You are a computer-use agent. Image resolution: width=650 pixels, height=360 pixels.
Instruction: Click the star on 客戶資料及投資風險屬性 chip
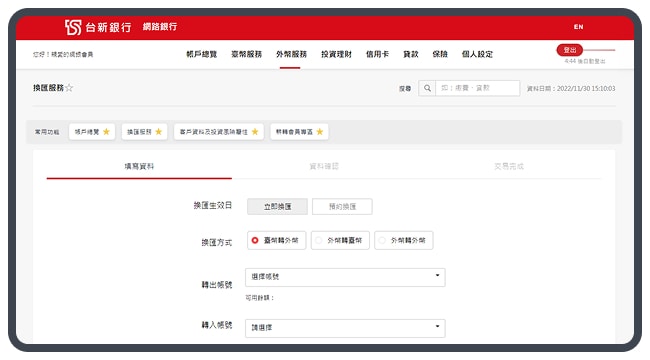tap(255, 132)
